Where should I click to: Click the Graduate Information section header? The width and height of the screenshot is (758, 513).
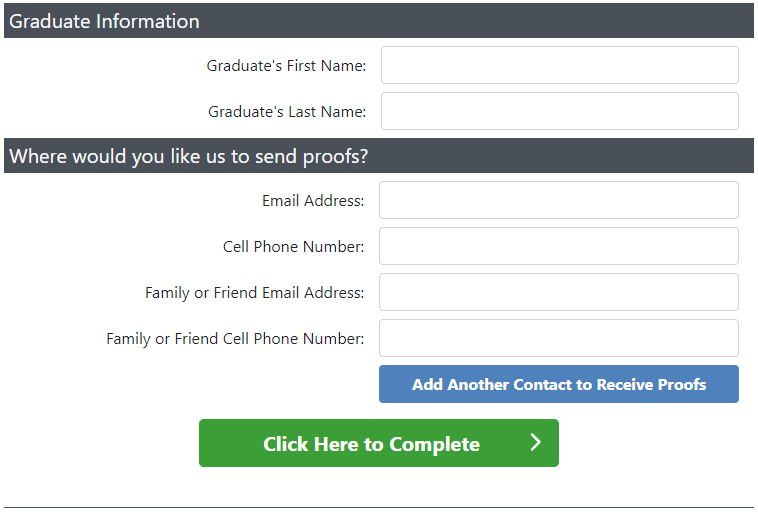[x=104, y=21]
